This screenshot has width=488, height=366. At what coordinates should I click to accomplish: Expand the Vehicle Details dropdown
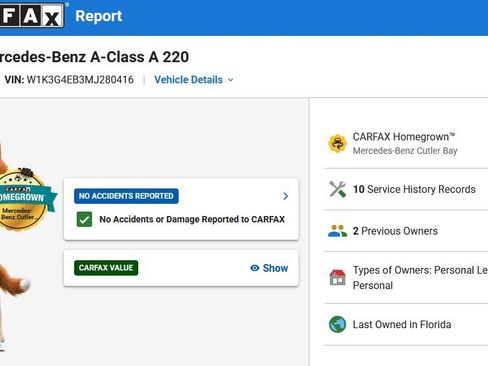(x=194, y=80)
